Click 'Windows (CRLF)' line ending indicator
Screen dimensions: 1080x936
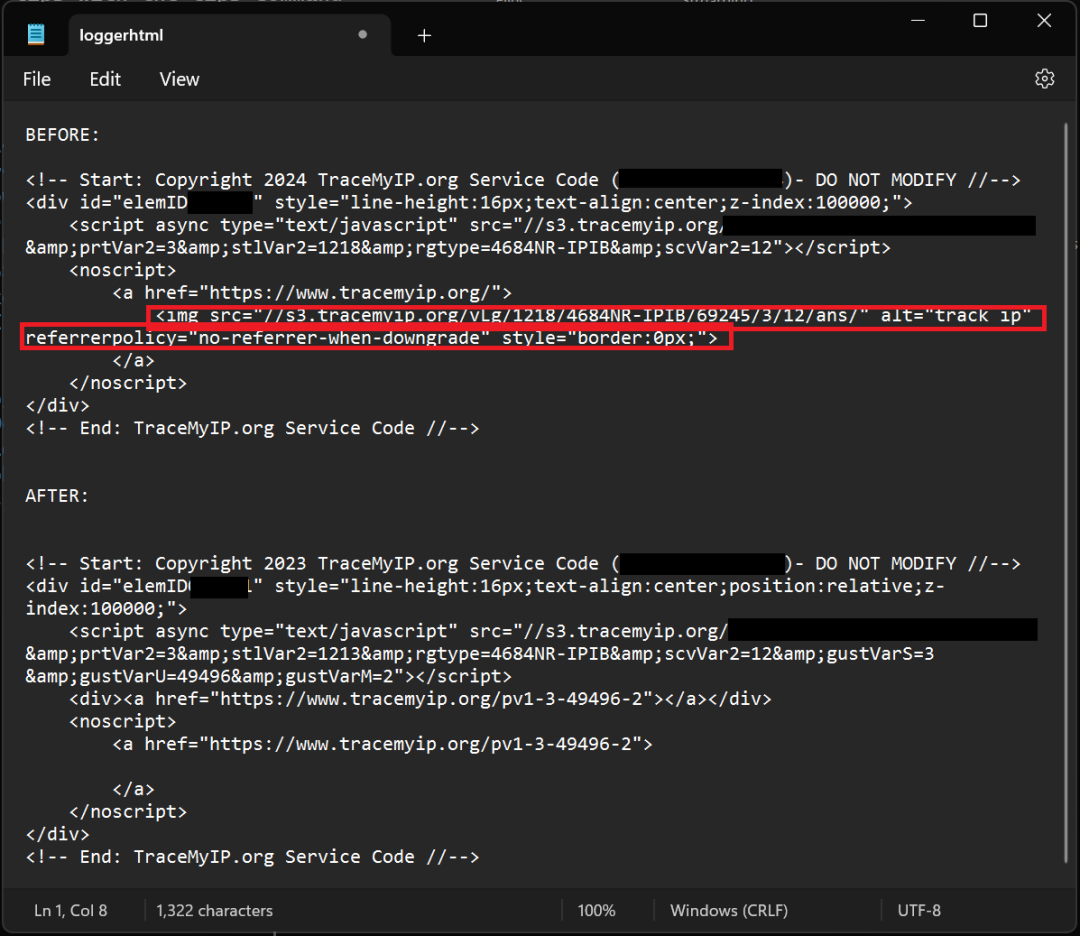tap(729, 911)
